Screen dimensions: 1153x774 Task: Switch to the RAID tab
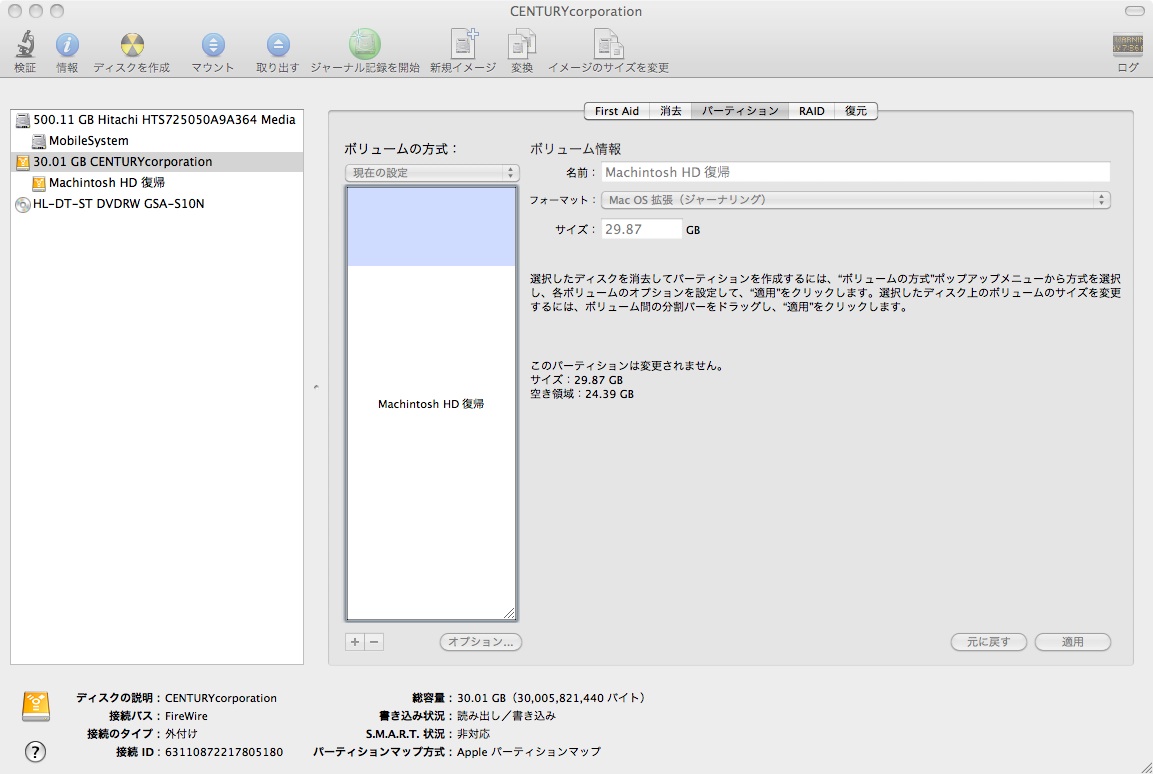[x=811, y=111]
